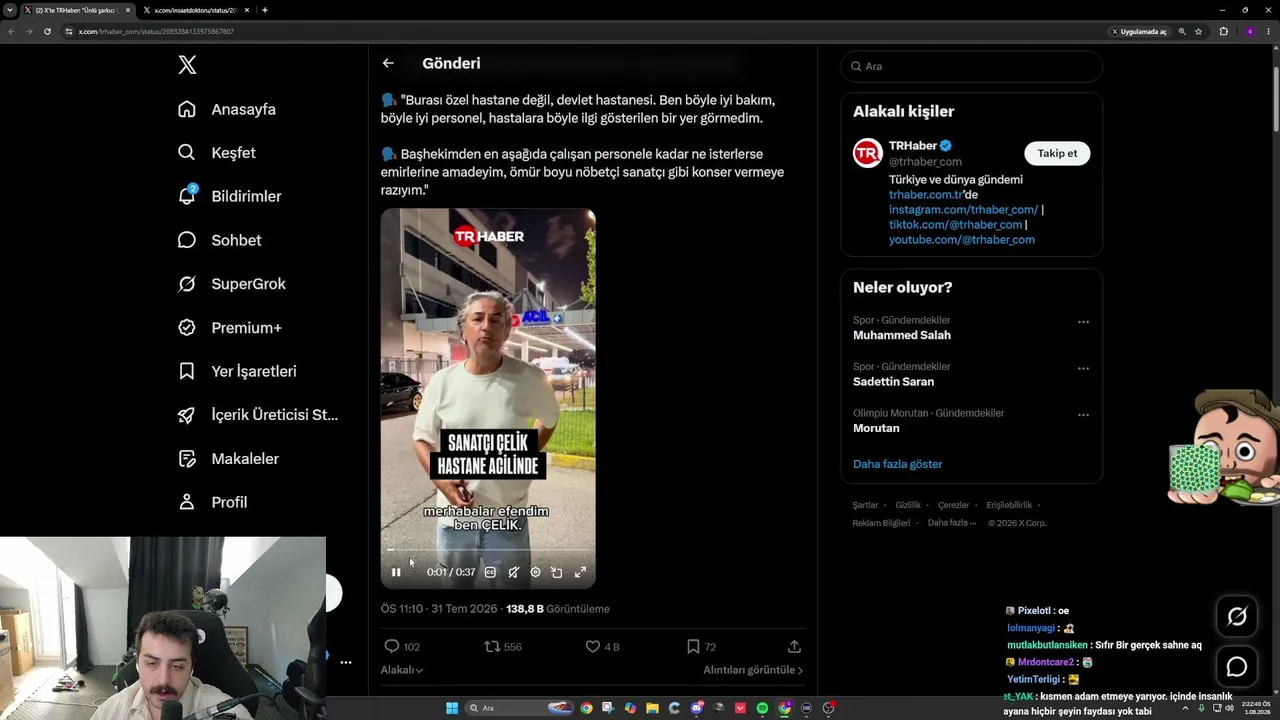Expand the Alakalı sort dropdown
Viewport: 1280px width, 720px height.
[402, 670]
